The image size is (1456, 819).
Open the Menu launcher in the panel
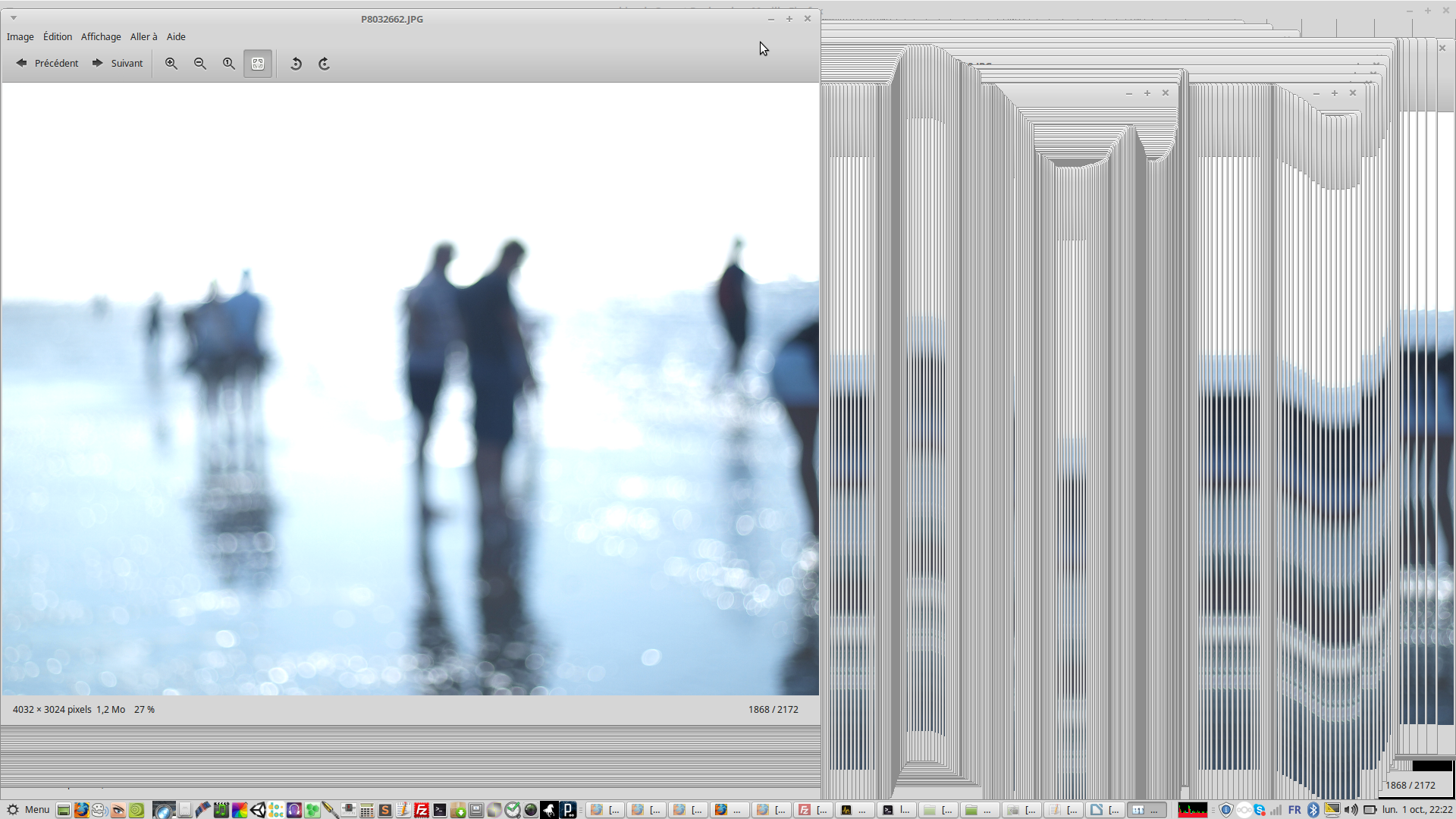[28, 810]
